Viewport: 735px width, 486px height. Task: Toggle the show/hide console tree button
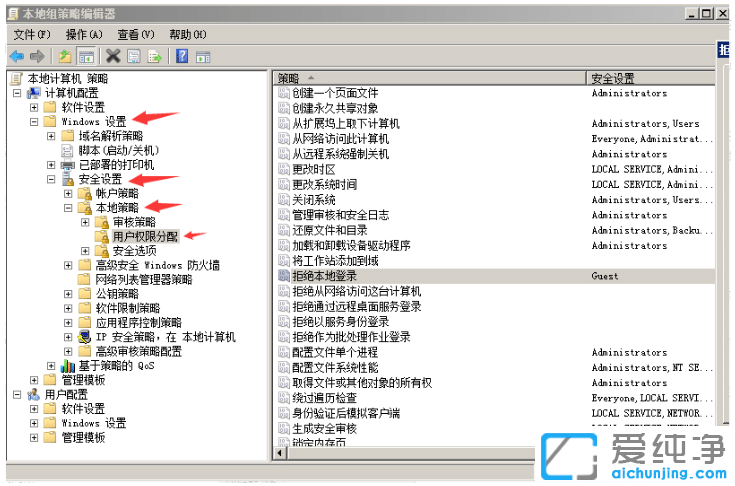(x=86, y=56)
